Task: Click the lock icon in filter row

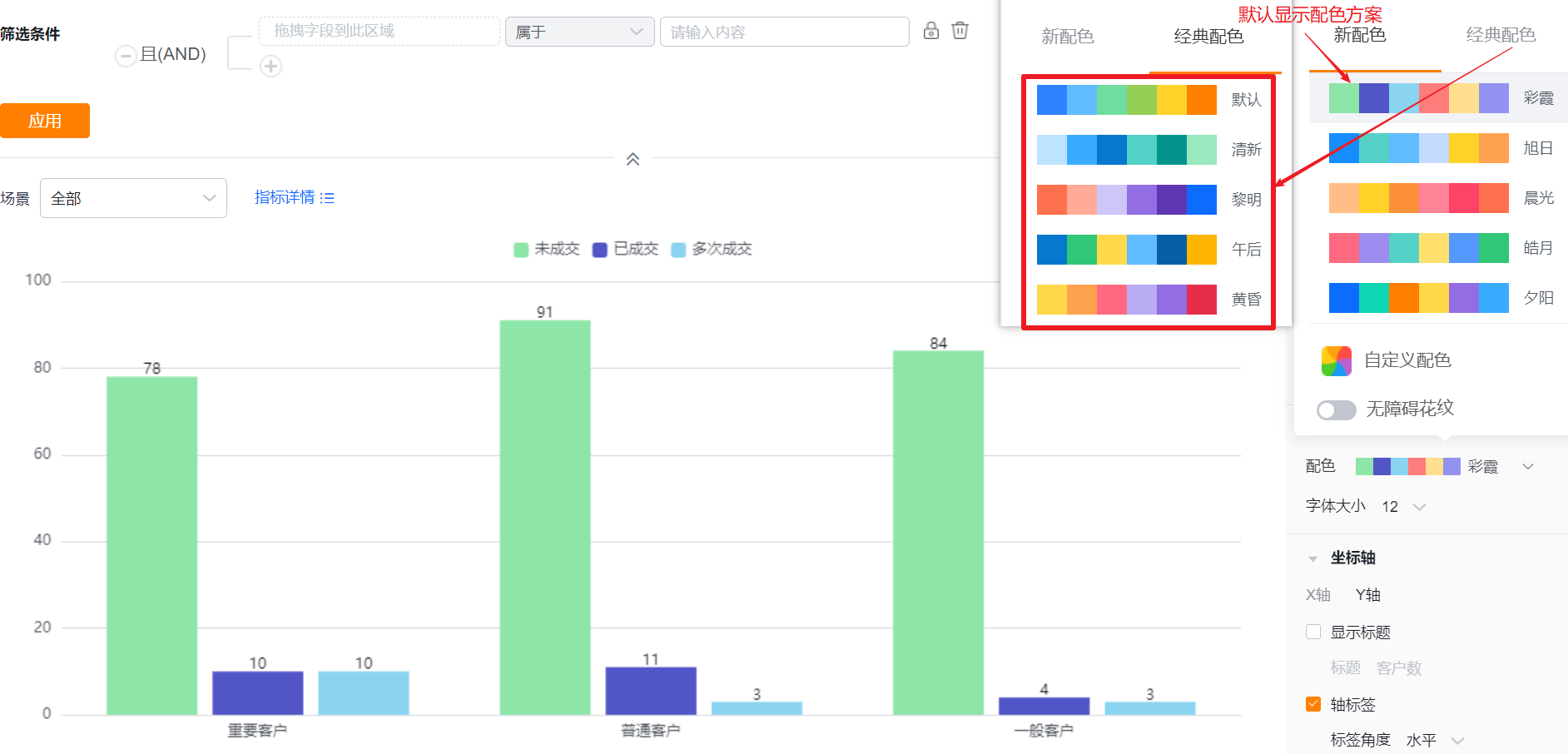Action: [x=931, y=31]
